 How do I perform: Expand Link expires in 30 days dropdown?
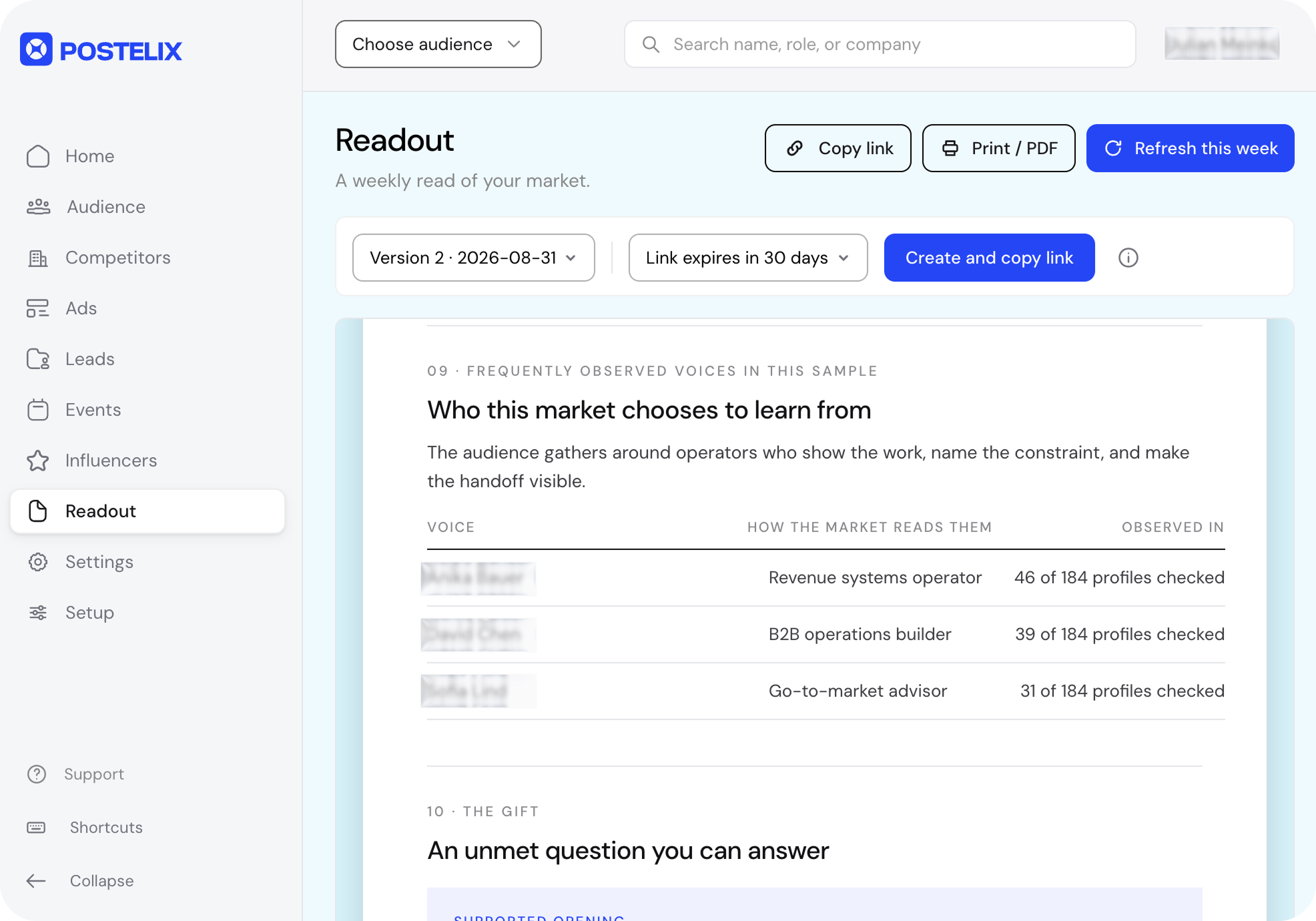(748, 258)
